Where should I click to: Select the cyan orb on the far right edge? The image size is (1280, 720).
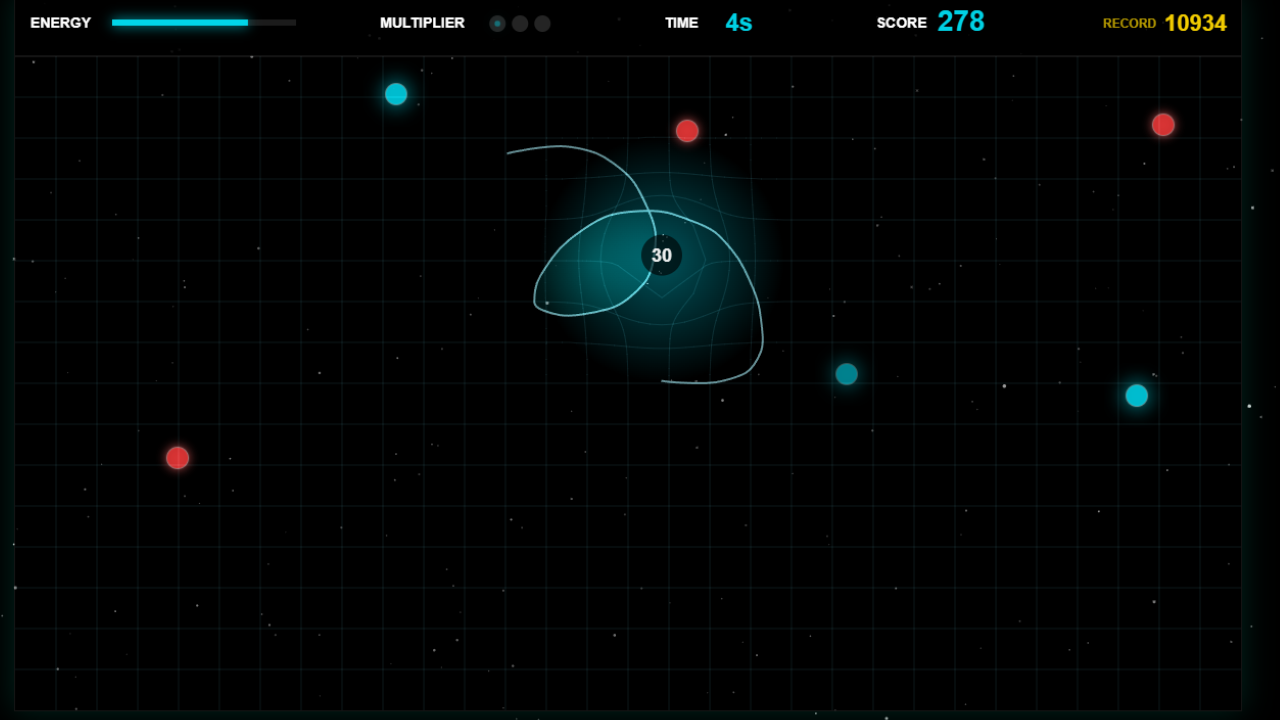1136,395
